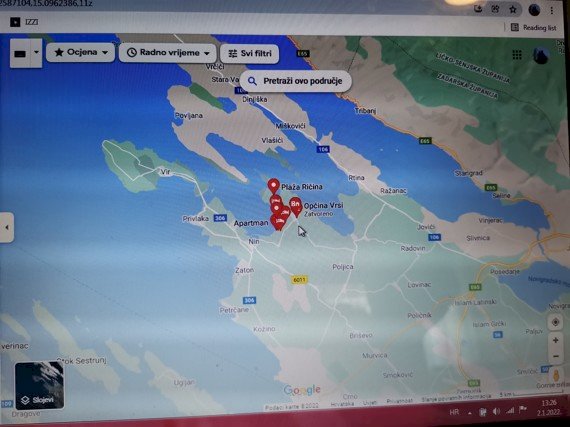
Task: Click the Općina Vrsi label
Action: 324,206
